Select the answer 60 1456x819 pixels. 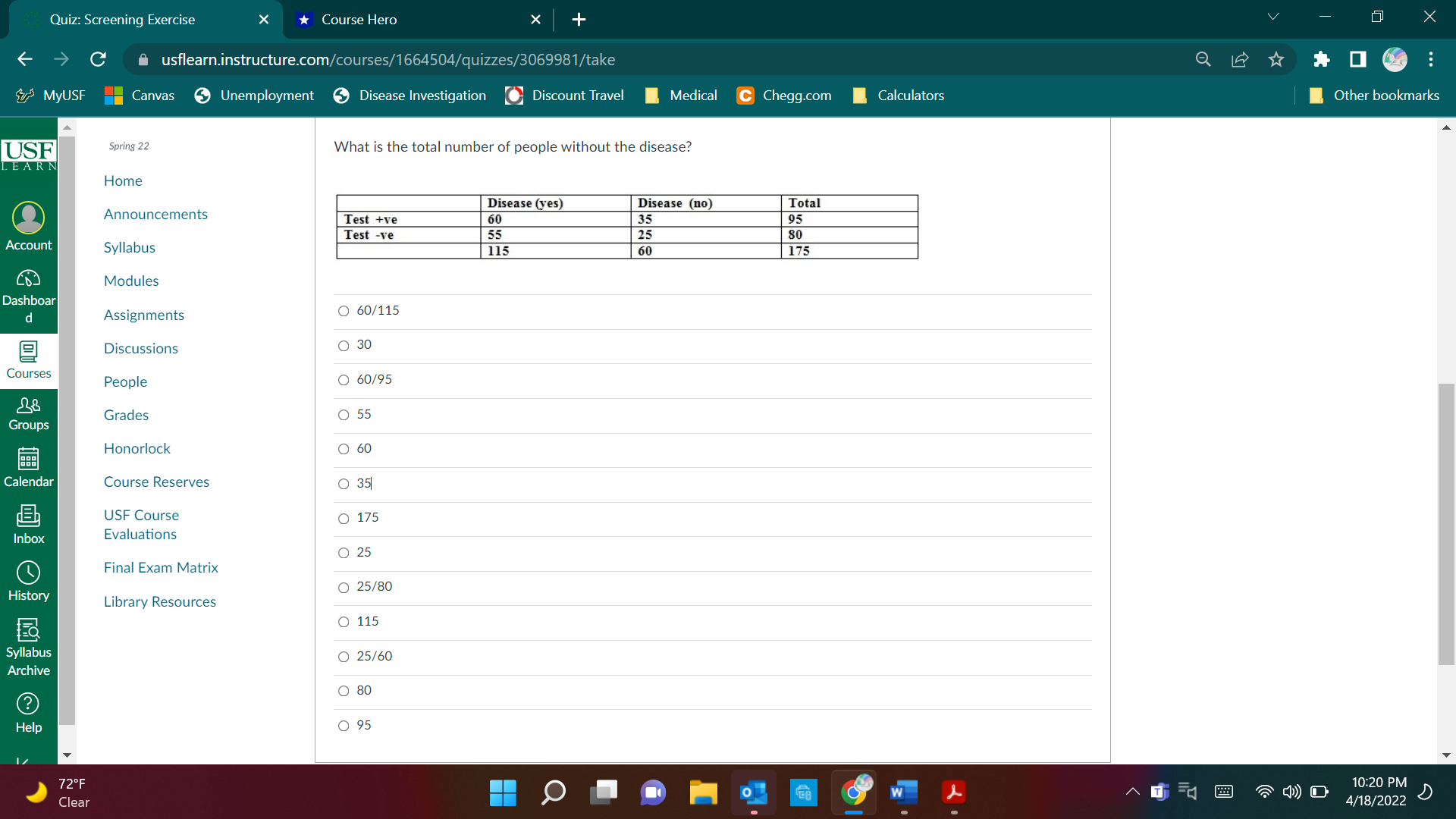[x=344, y=449]
